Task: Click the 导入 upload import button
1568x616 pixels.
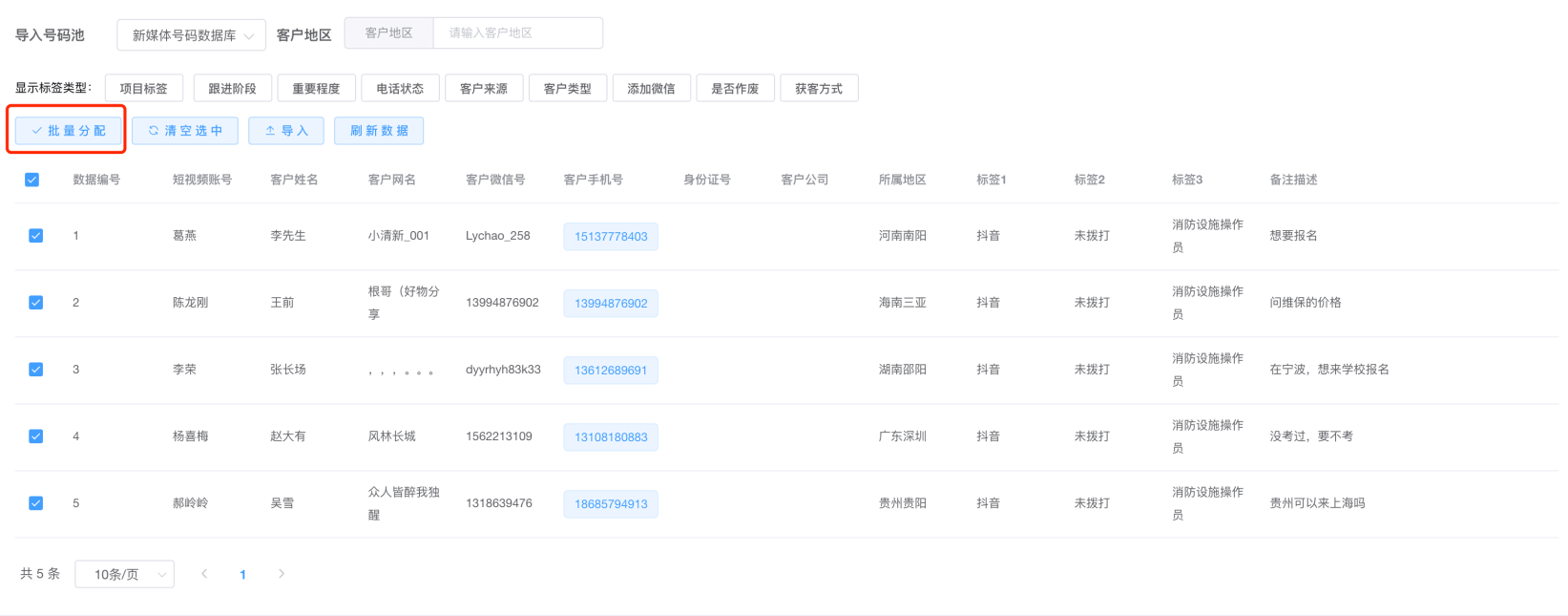Action: pos(286,131)
